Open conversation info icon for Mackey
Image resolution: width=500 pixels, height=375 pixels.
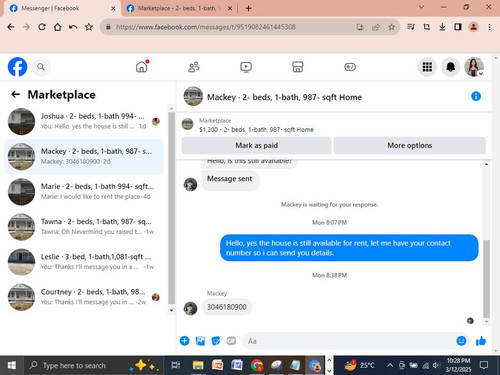(x=476, y=96)
